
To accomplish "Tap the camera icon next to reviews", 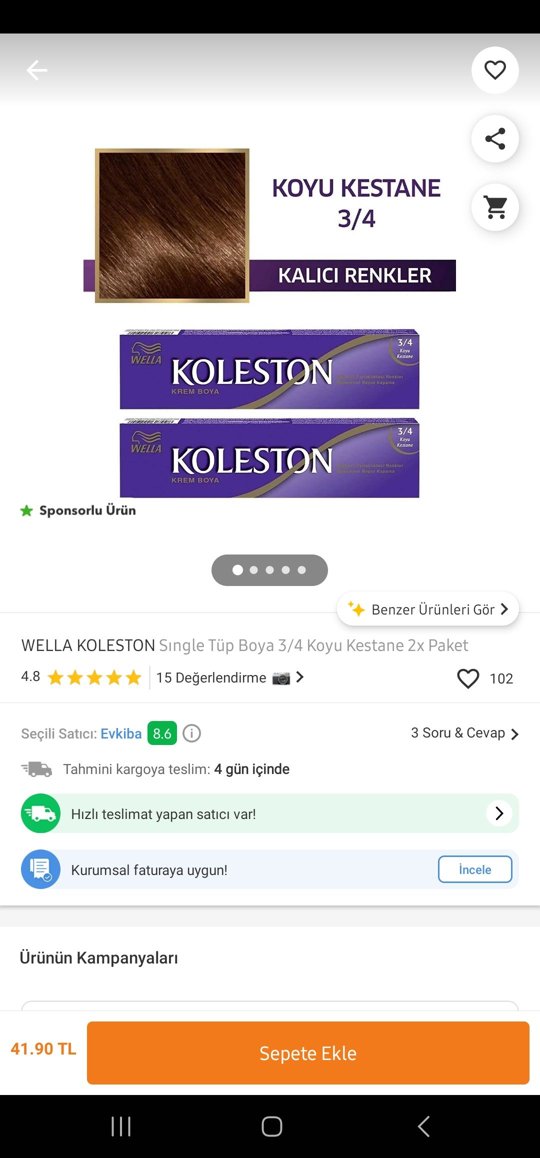I will [x=281, y=678].
